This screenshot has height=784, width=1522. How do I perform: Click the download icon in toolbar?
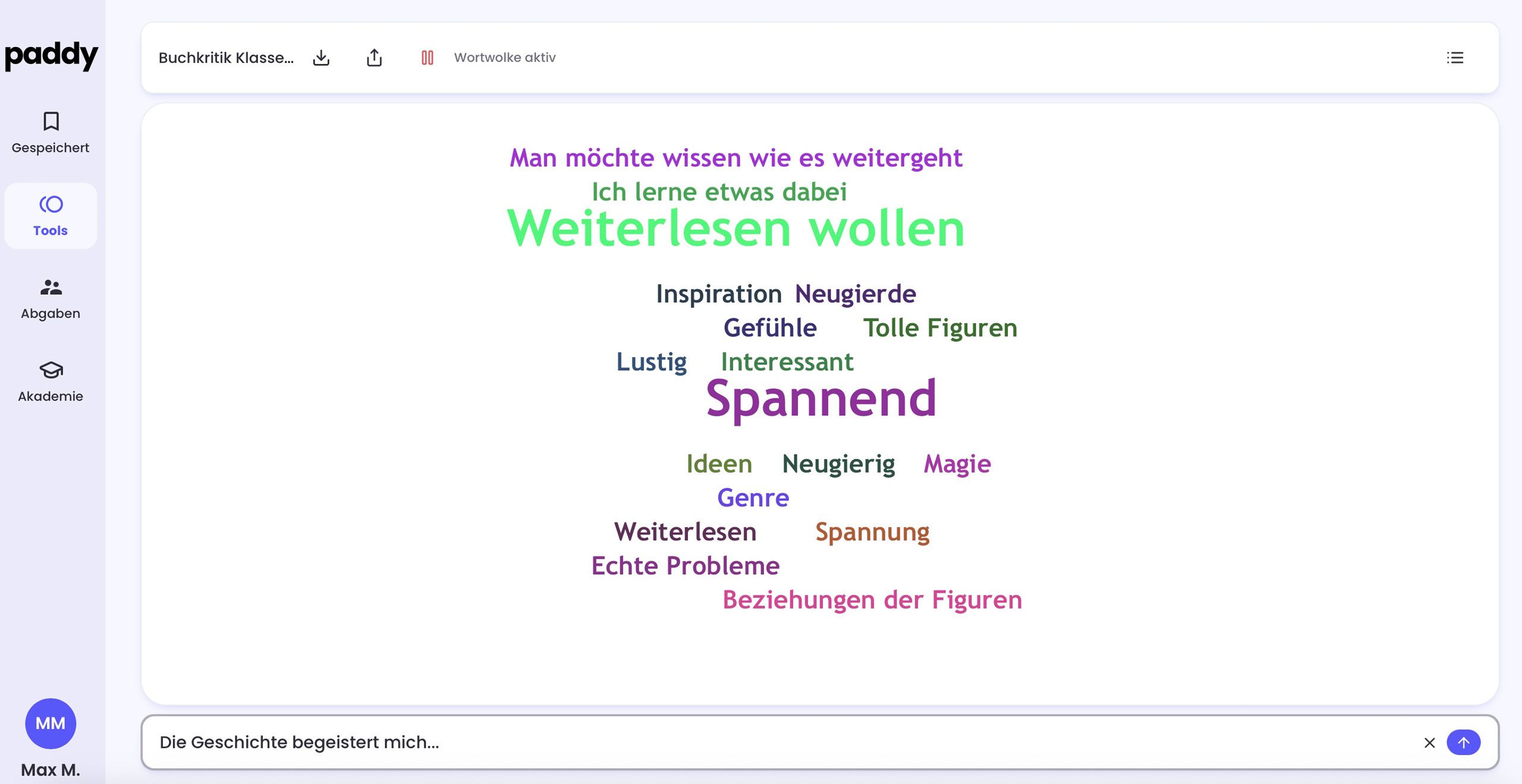click(321, 58)
